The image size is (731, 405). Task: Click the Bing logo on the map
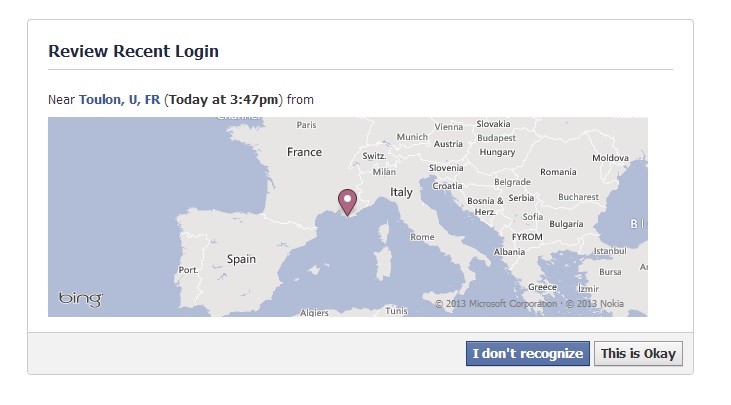click(x=81, y=299)
